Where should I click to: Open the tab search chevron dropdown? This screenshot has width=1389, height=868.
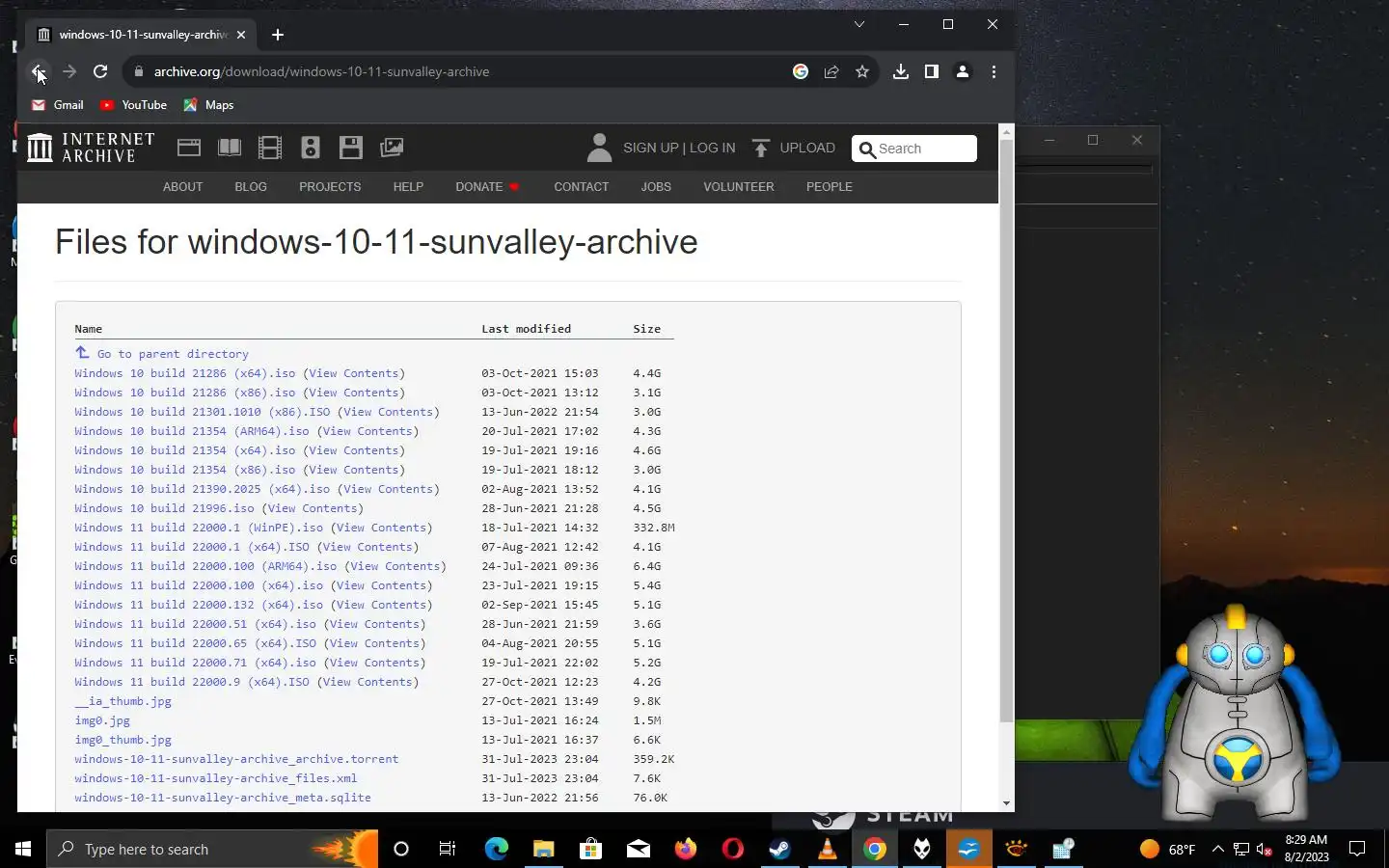859,24
